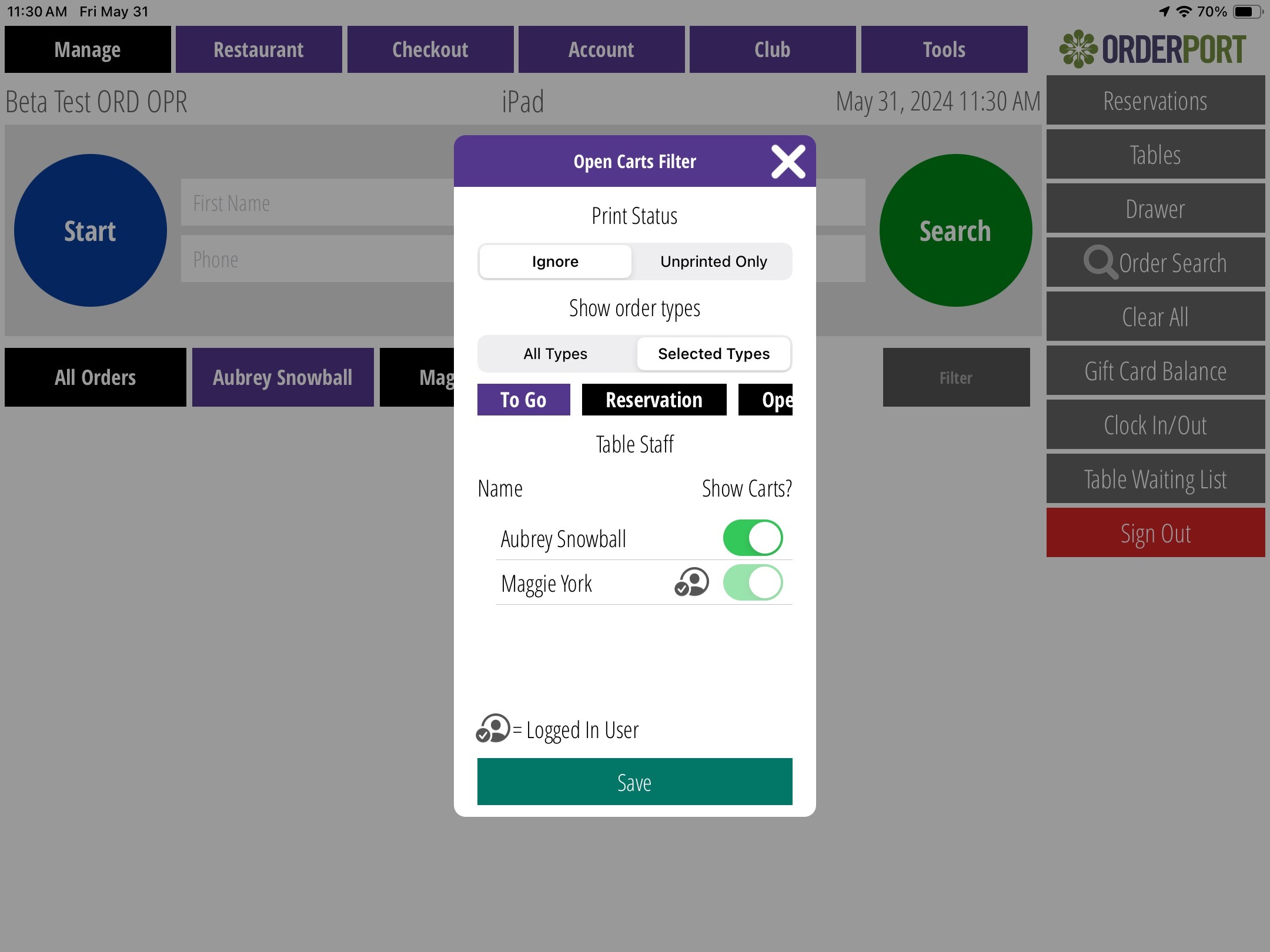The width and height of the screenshot is (1270, 952).
Task: Click the First Name input field
Action: 317,203
